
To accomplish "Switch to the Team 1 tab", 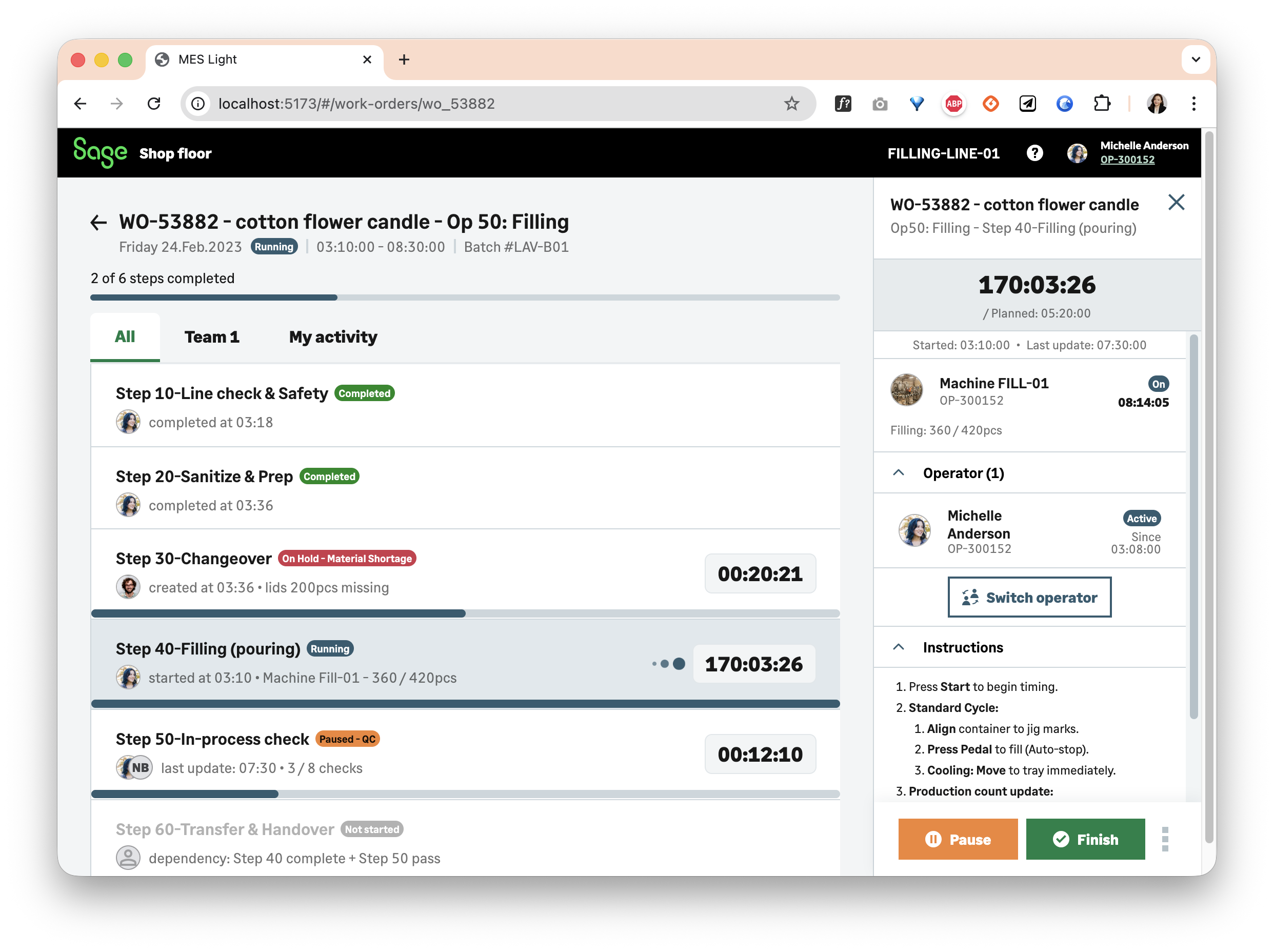I will [211, 337].
